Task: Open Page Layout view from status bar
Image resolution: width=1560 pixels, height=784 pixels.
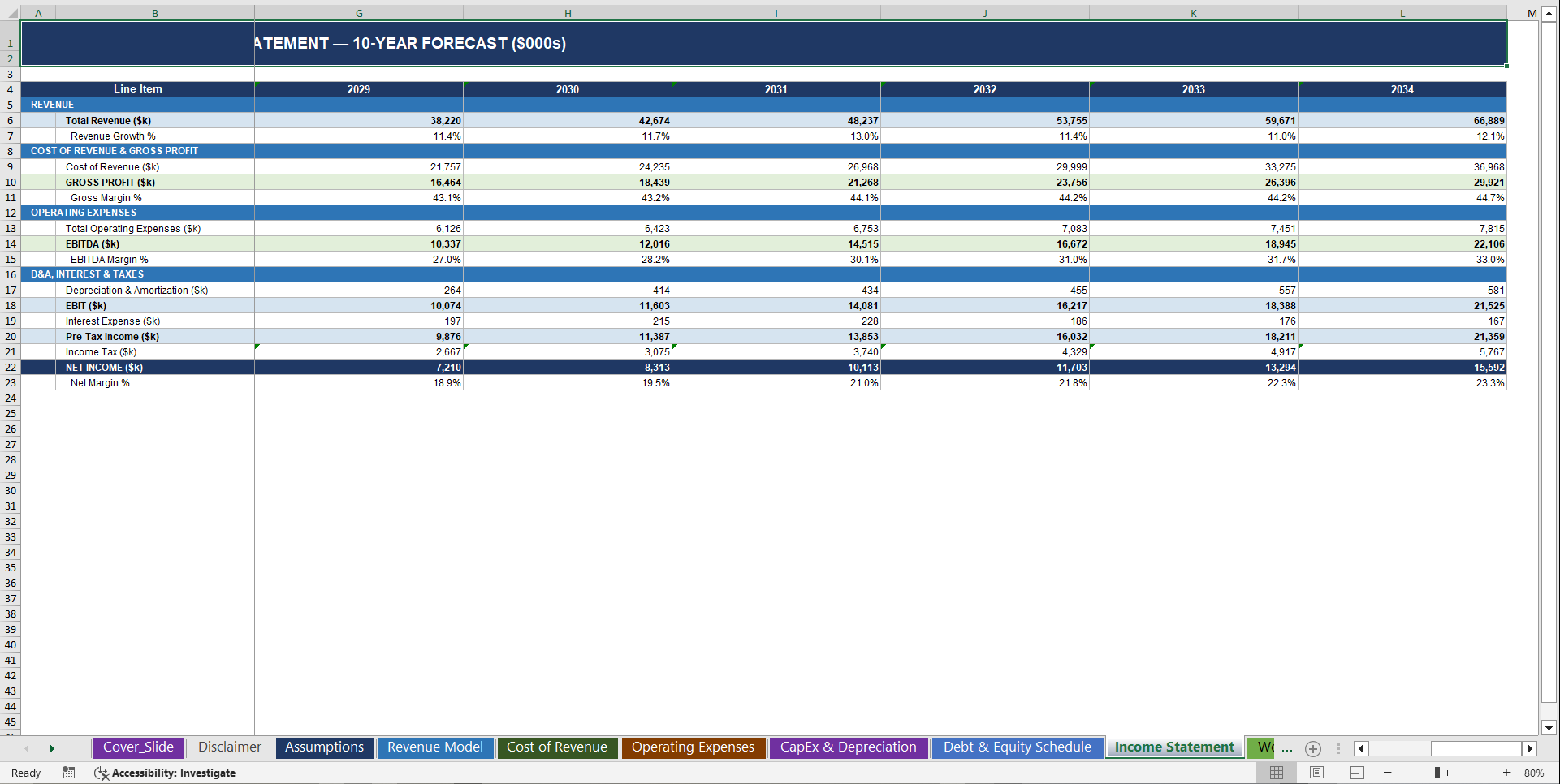Action: pos(1316,773)
